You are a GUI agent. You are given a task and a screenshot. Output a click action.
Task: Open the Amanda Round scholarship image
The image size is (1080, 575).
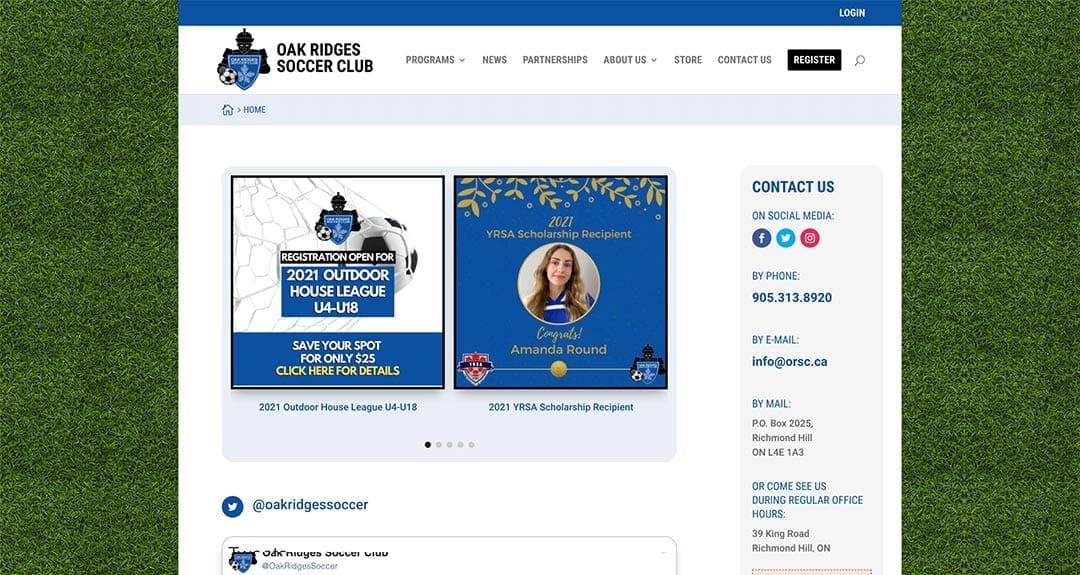click(x=561, y=282)
